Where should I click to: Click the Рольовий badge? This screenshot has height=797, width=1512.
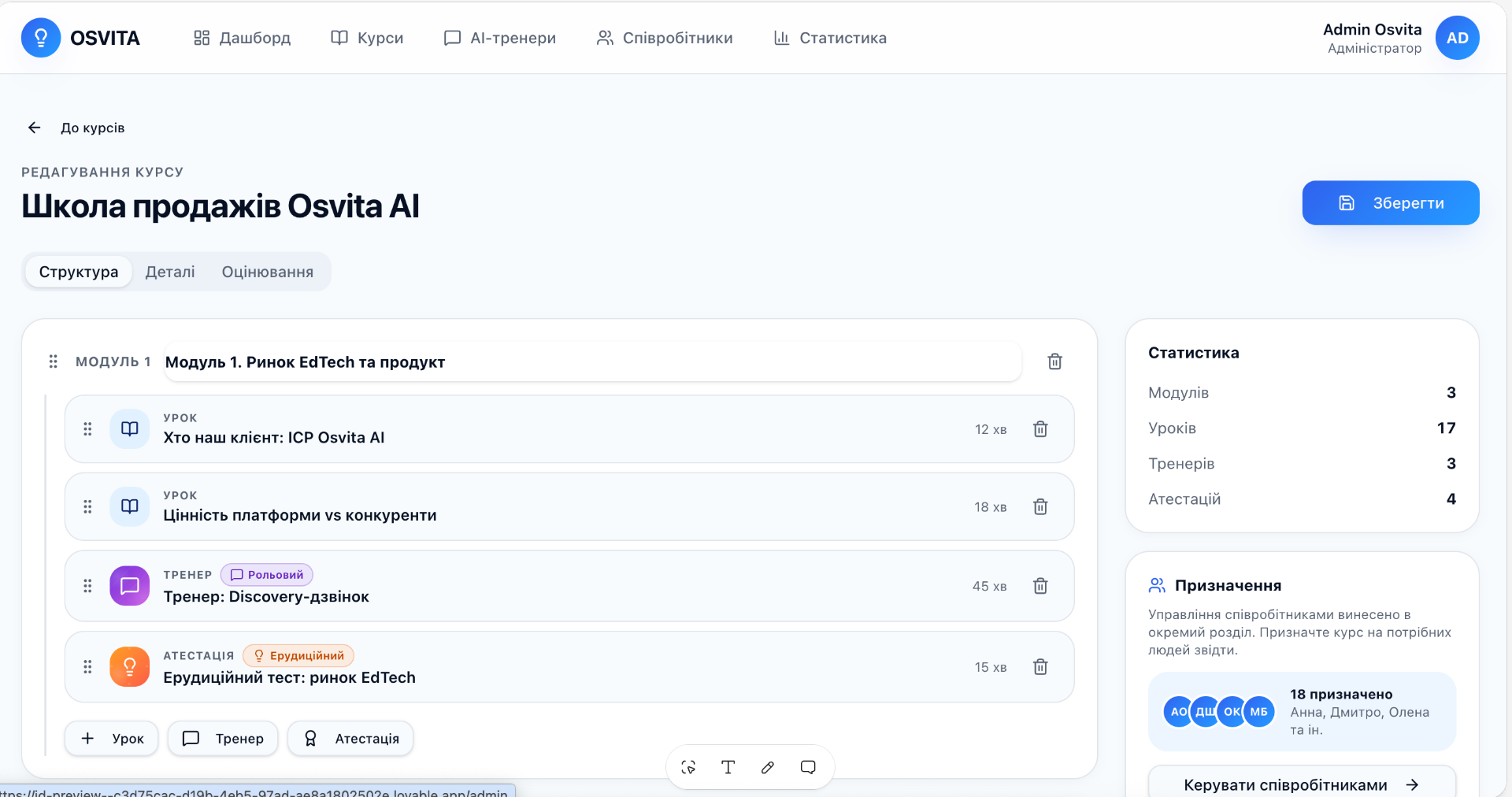(x=267, y=575)
